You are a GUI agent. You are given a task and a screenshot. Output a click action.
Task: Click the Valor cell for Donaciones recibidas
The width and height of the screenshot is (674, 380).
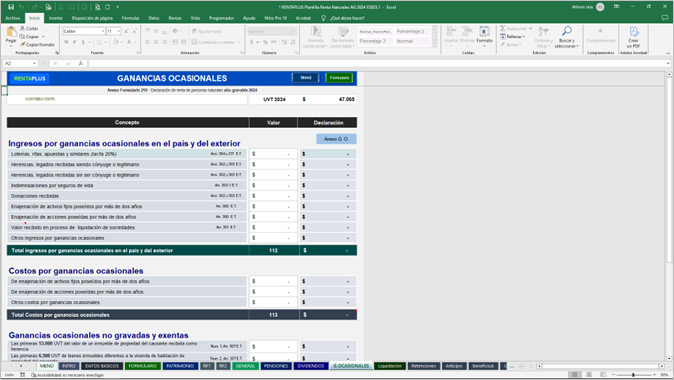click(273, 196)
